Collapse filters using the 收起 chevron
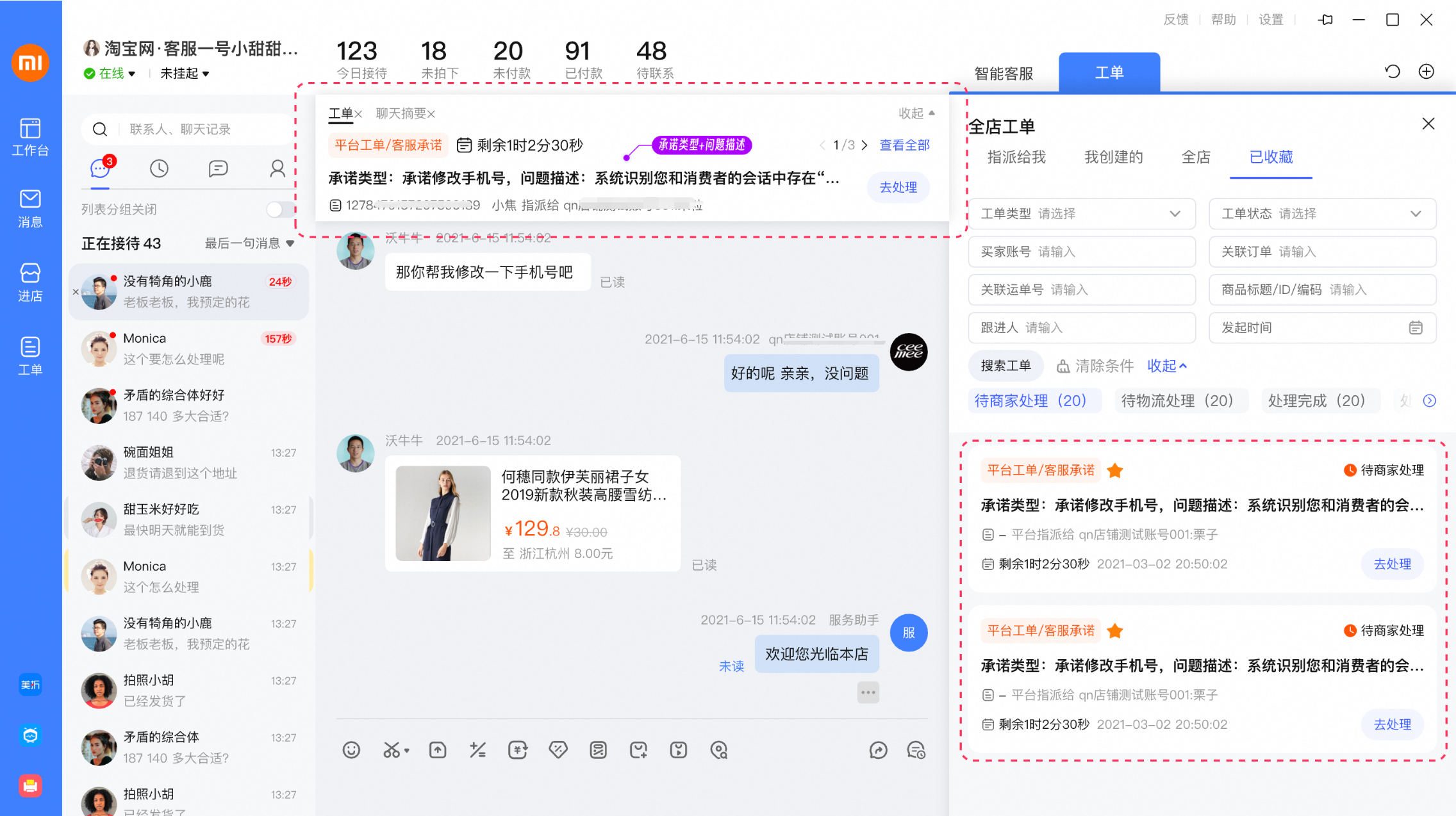 (1166, 366)
